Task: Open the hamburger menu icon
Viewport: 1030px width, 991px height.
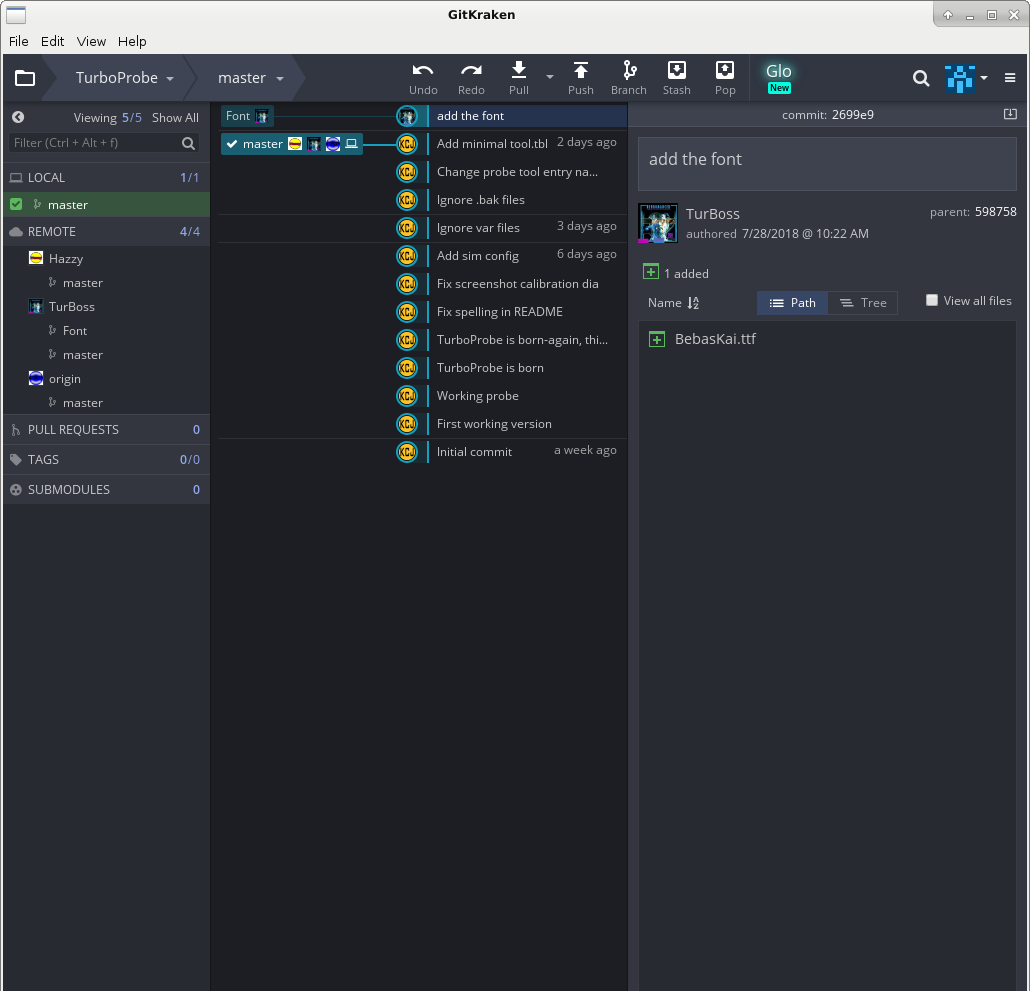Action: tap(1010, 78)
